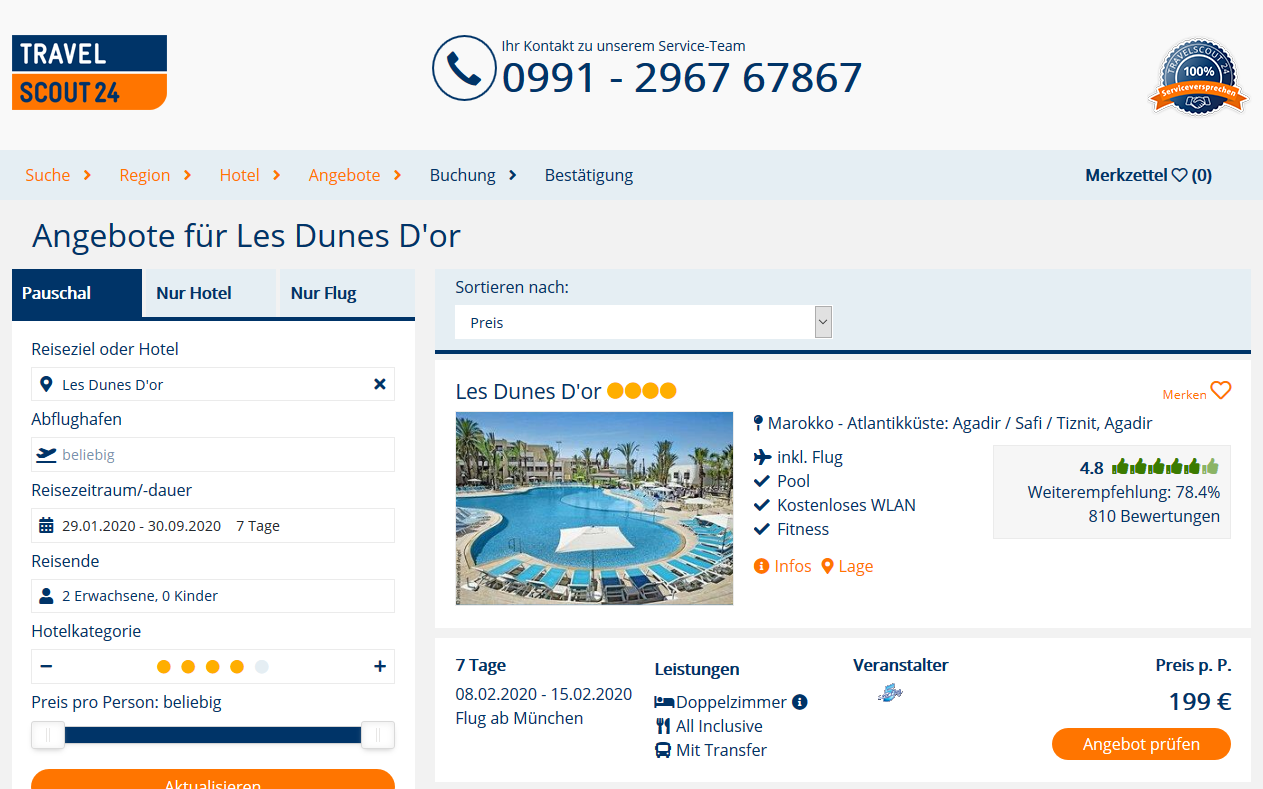The height and width of the screenshot is (789, 1263).
Task: Click the Bestätigung breadcrumb step
Action: click(x=589, y=175)
